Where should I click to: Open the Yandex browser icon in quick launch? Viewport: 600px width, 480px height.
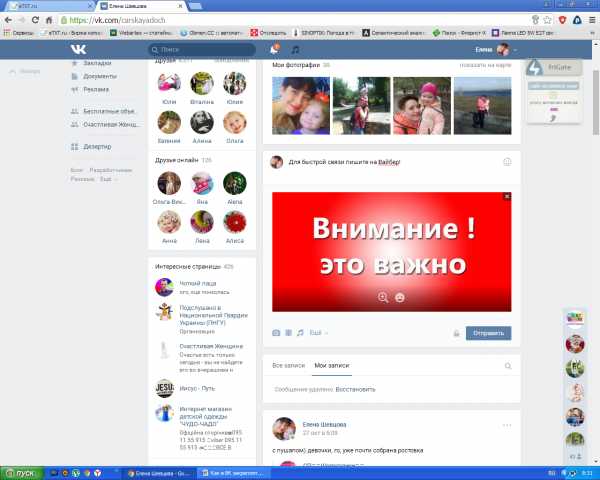(x=98, y=473)
